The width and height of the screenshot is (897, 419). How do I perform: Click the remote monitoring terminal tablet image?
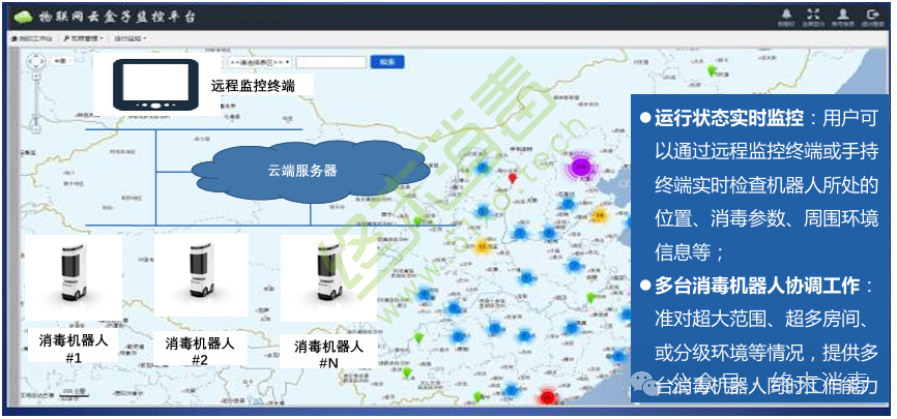[156, 84]
